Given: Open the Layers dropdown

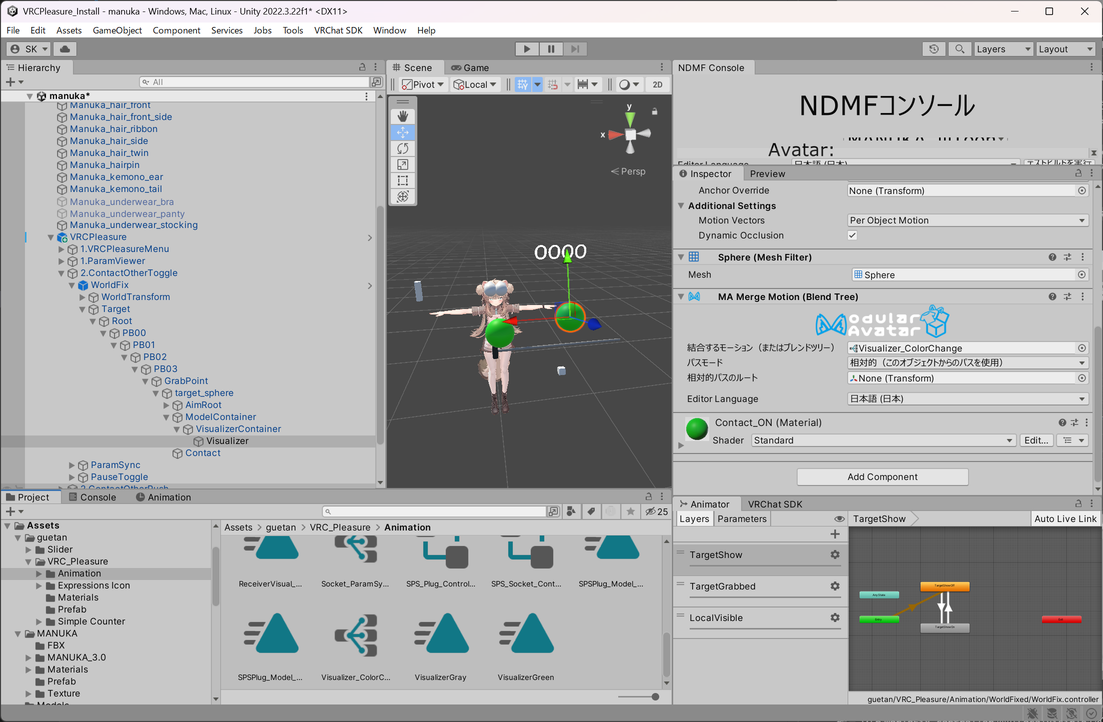Looking at the screenshot, I should pyautogui.click(x=1003, y=49).
